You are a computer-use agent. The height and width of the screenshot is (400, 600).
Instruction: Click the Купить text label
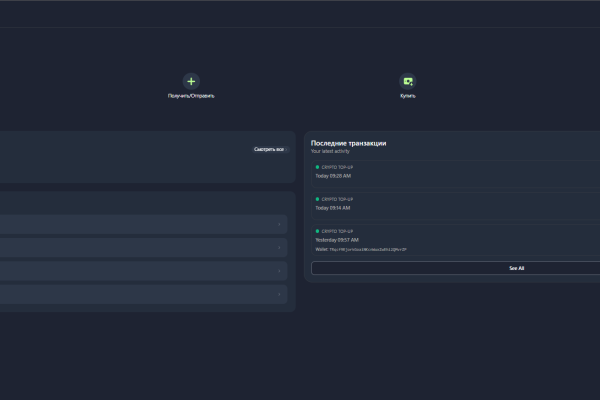pyautogui.click(x=408, y=96)
